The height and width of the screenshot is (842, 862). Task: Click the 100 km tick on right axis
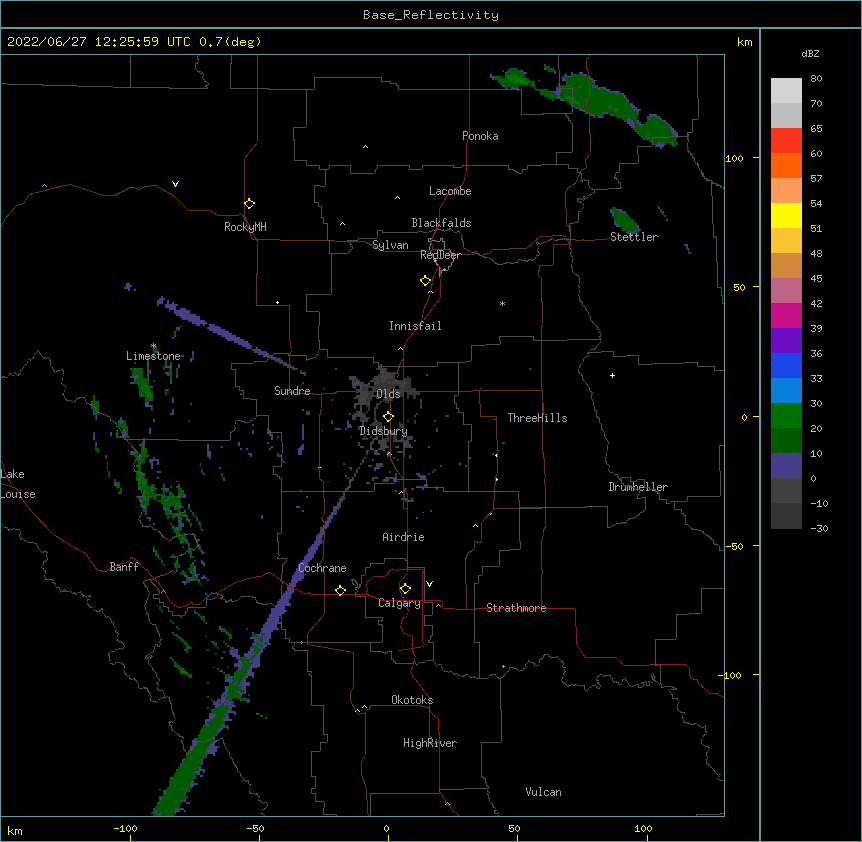pyautogui.click(x=734, y=158)
